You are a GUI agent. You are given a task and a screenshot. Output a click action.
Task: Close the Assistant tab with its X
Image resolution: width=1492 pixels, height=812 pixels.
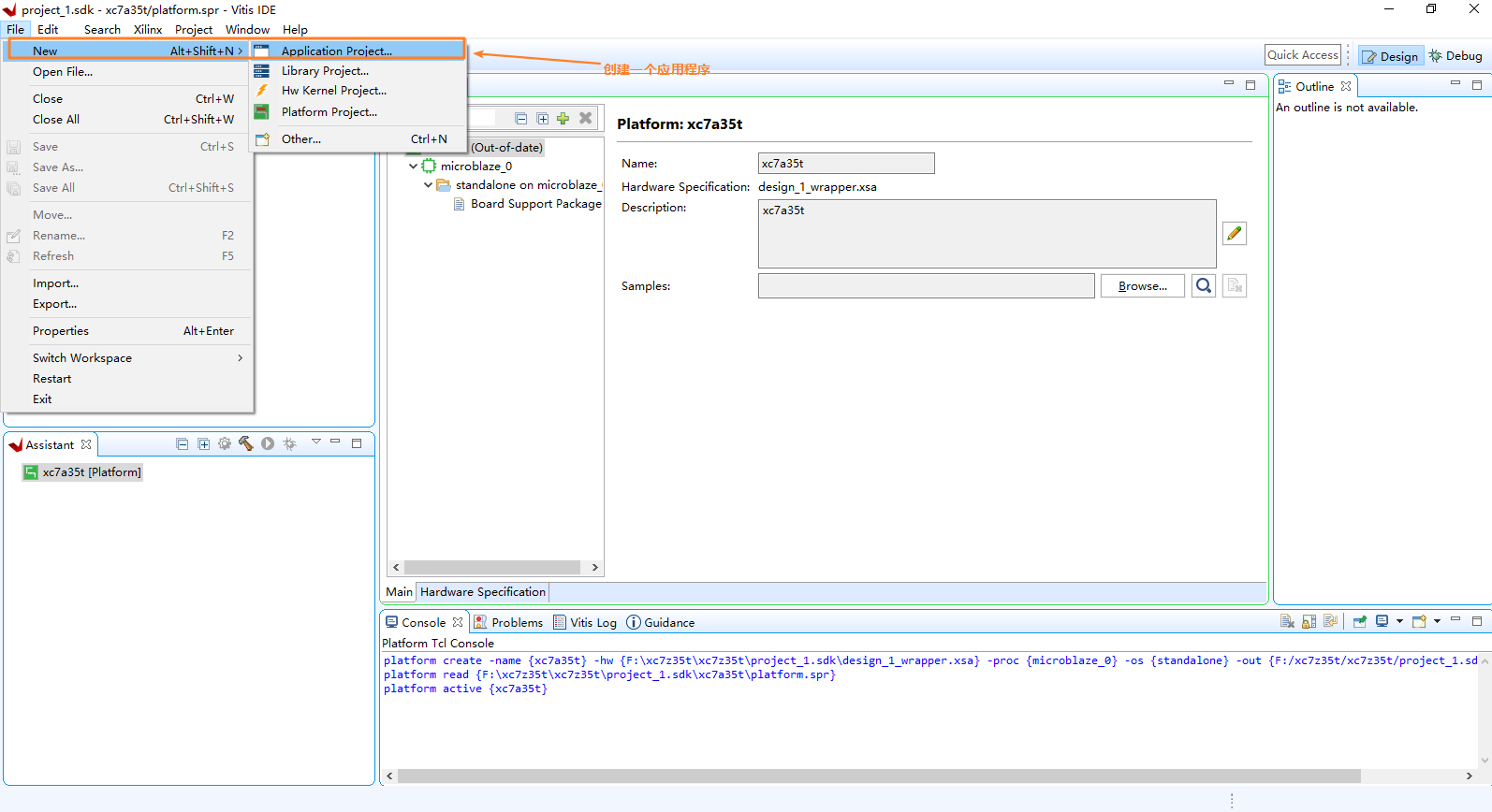coord(86,445)
